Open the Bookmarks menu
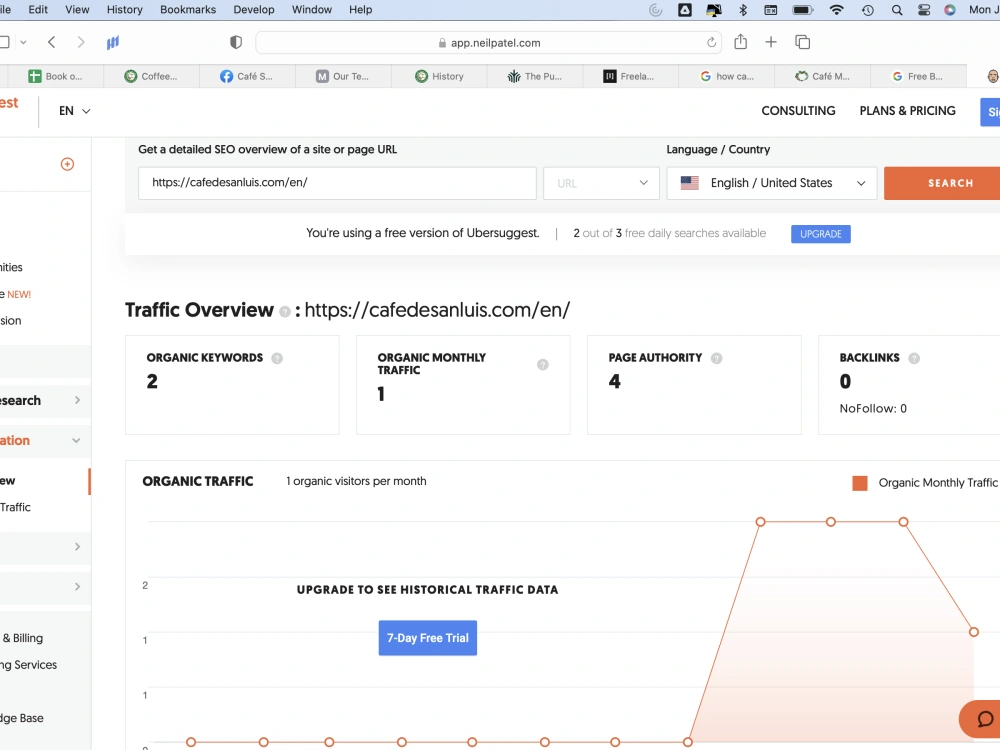The height and width of the screenshot is (750, 1000). click(188, 10)
